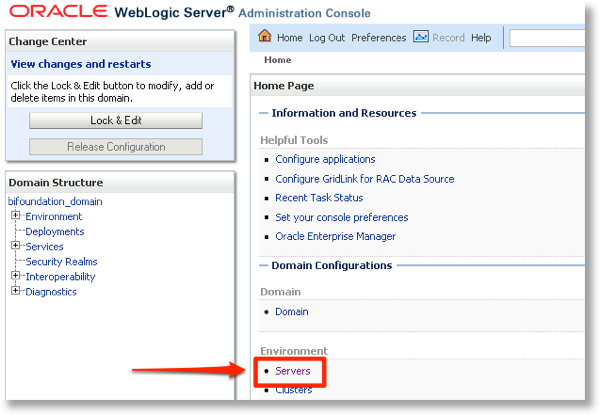The height and width of the screenshot is (415, 600).
Task: Expand the Services tree node
Action: 16,246
